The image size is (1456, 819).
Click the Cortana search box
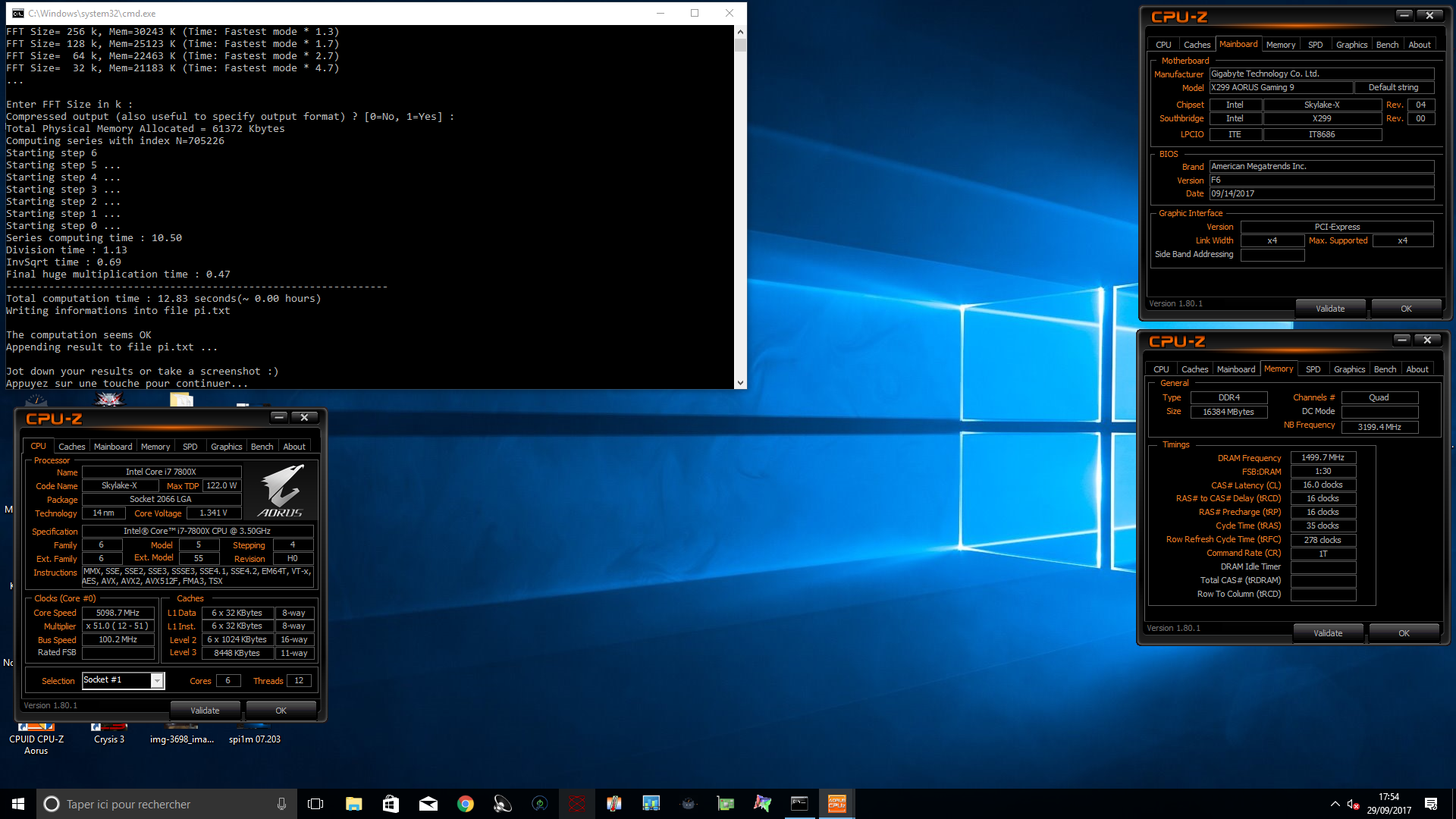point(165,804)
